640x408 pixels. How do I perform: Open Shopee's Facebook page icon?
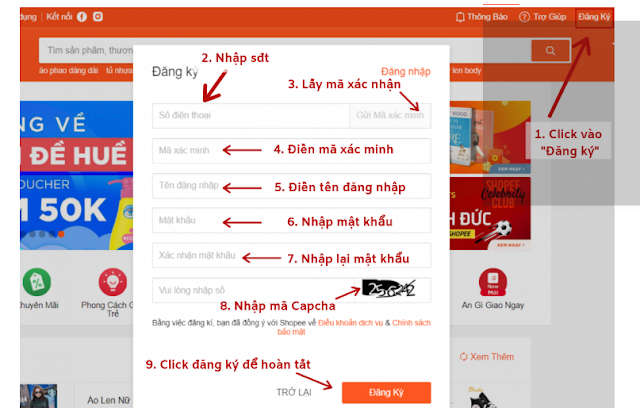click(x=82, y=17)
